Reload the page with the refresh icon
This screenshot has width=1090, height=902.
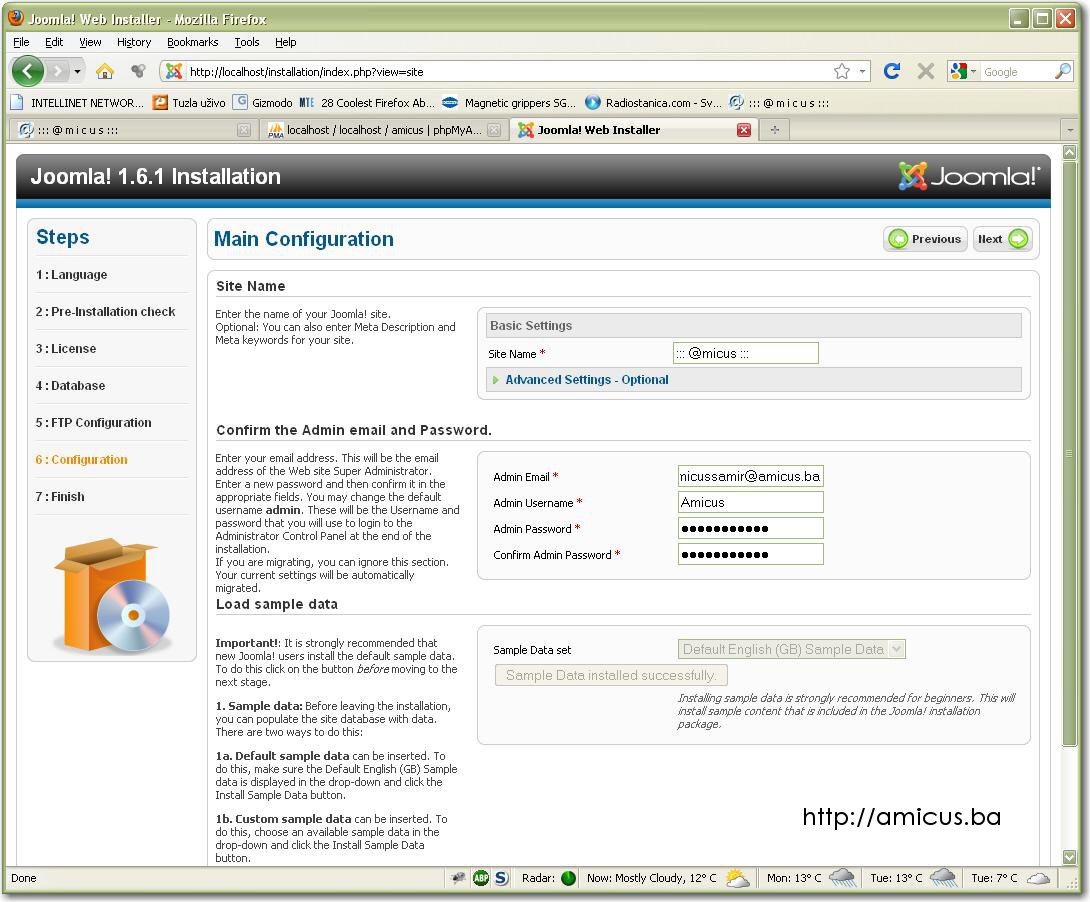coord(892,71)
